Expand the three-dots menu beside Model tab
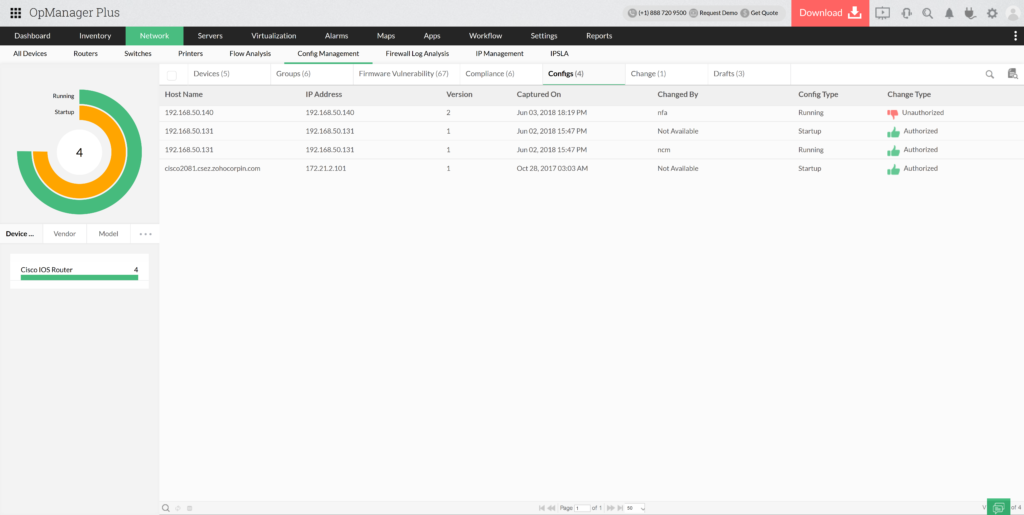This screenshot has height=515, width=1024. [x=145, y=234]
